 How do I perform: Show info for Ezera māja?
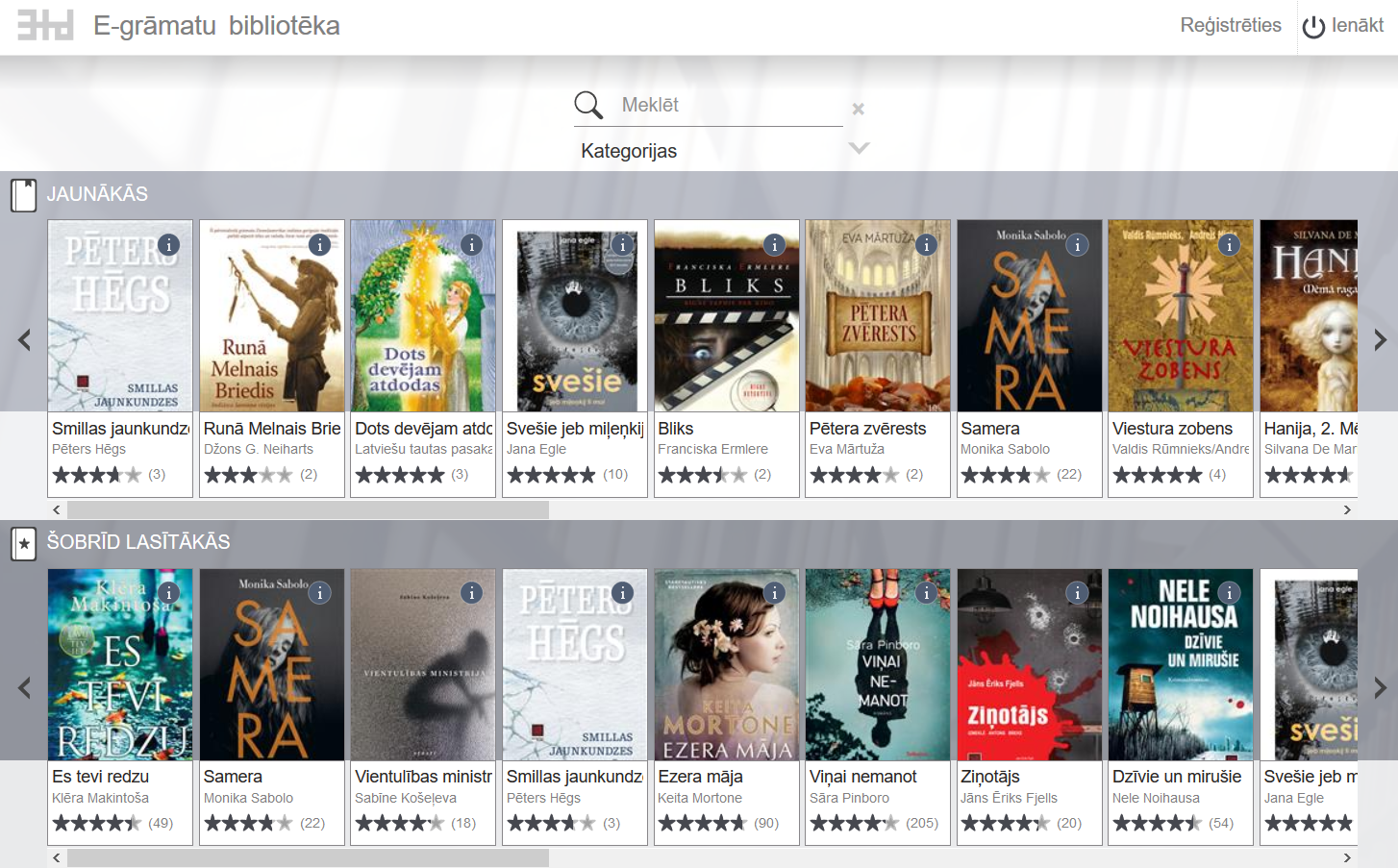pyautogui.click(x=774, y=593)
